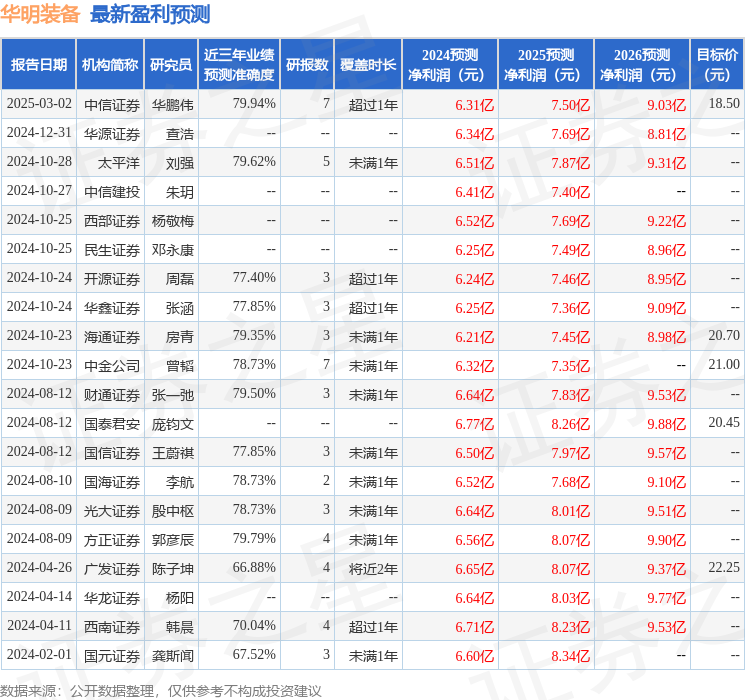Image resolution: width=745 pixels, height=700 pixels.
Task: Click date cell 2024-04-14
Action: [x=39, y=596]
